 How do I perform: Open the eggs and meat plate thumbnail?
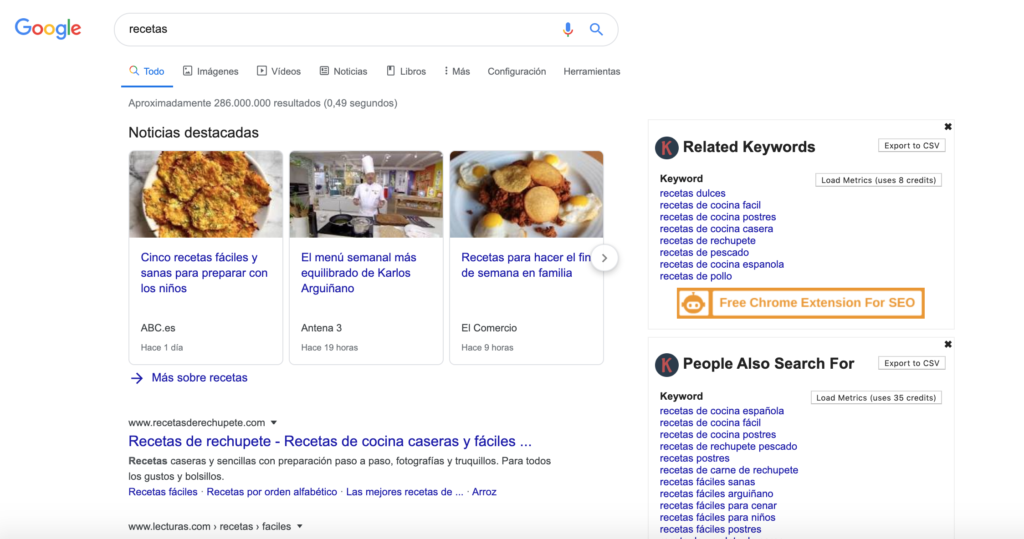pos(526,194)
